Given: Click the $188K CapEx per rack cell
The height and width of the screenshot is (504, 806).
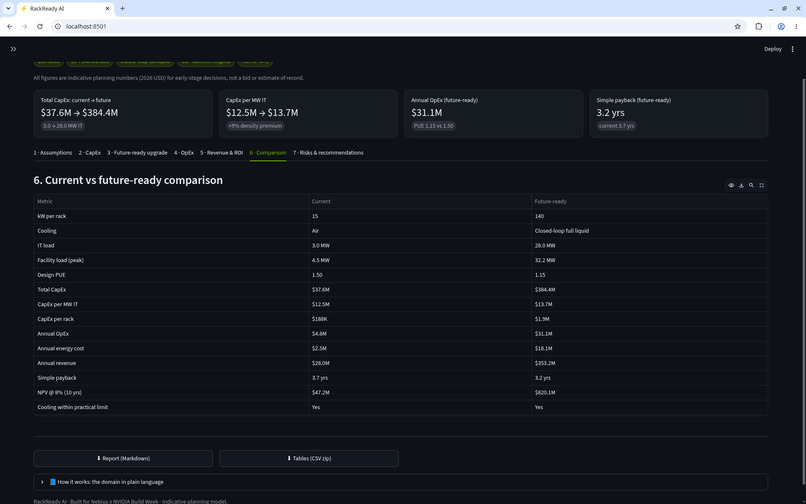Looking at the screenshot, I should click(x=419, y=319).
